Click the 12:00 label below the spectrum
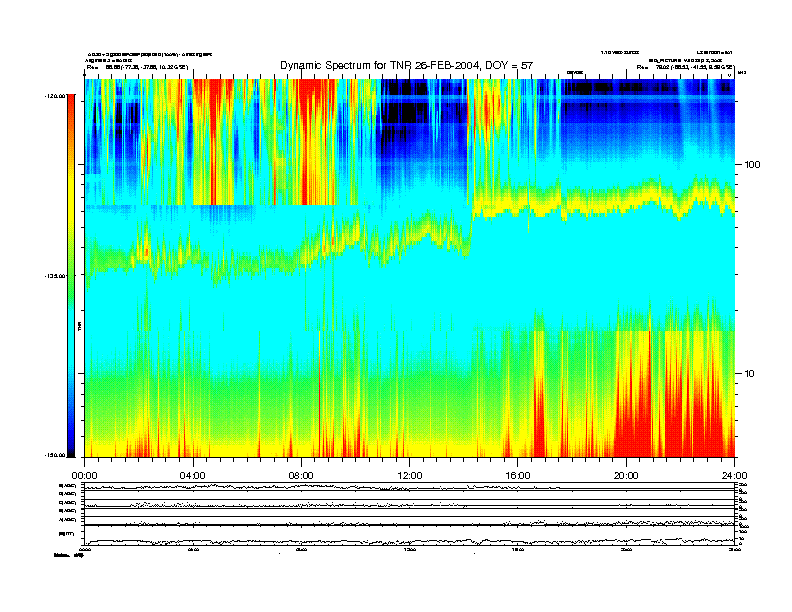Viewport: 792px width, 612px height. coord(410,476)
